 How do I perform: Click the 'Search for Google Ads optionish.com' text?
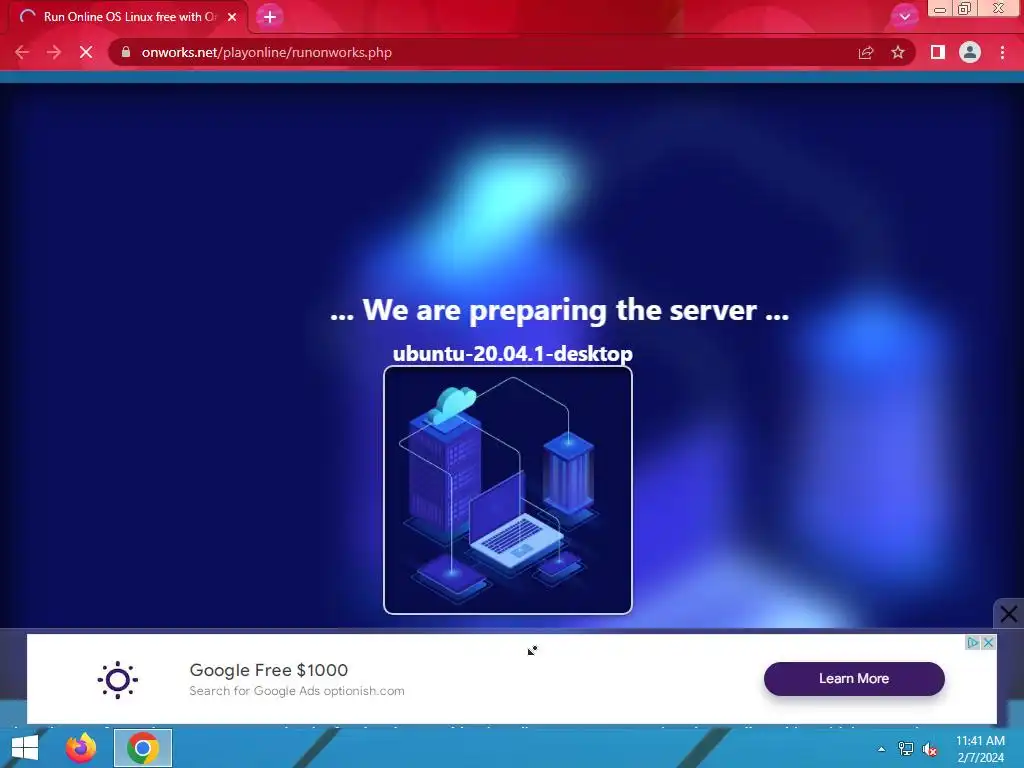pos(296,691)
